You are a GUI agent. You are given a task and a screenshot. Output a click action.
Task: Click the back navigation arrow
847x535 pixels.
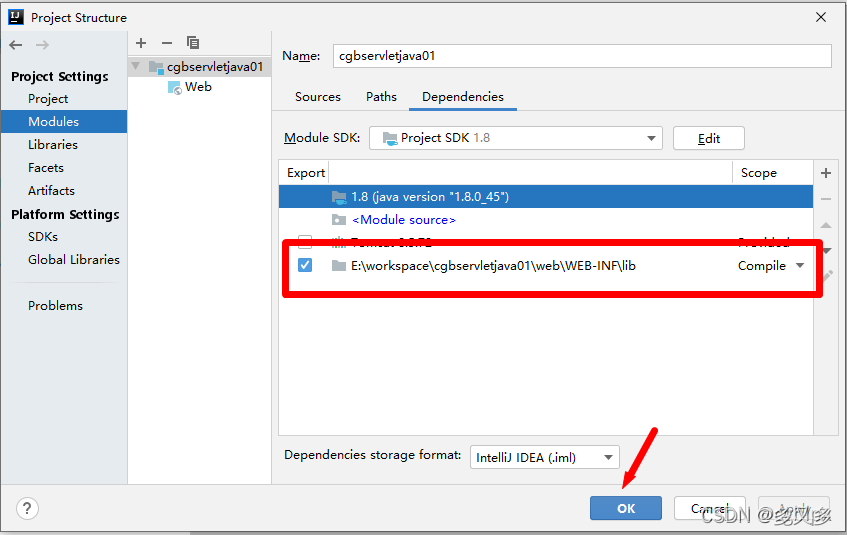(x=16, y=45)
